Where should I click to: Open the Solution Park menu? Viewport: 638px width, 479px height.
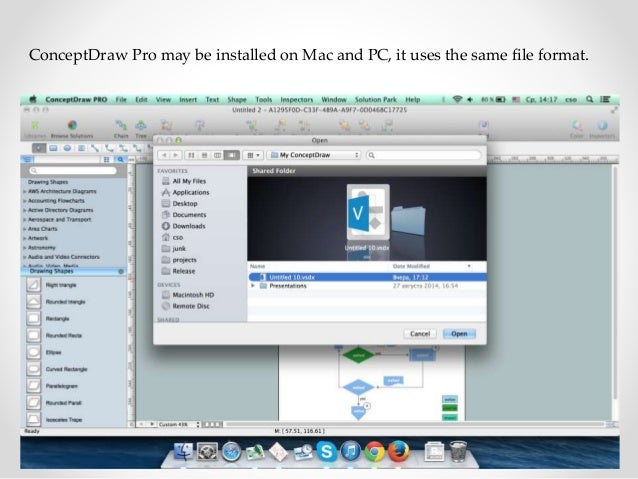click(376, 99)
